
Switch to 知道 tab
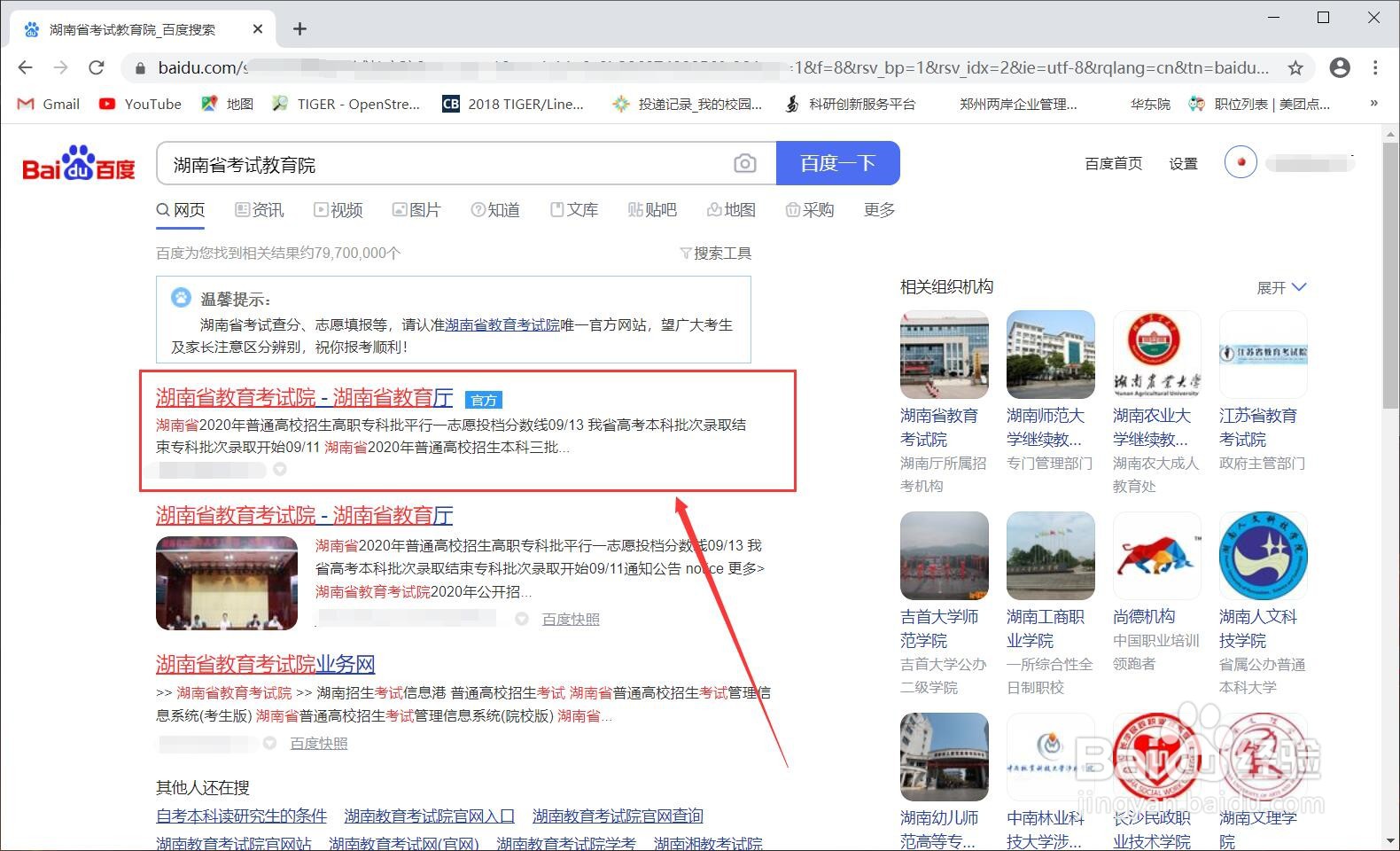495,210
